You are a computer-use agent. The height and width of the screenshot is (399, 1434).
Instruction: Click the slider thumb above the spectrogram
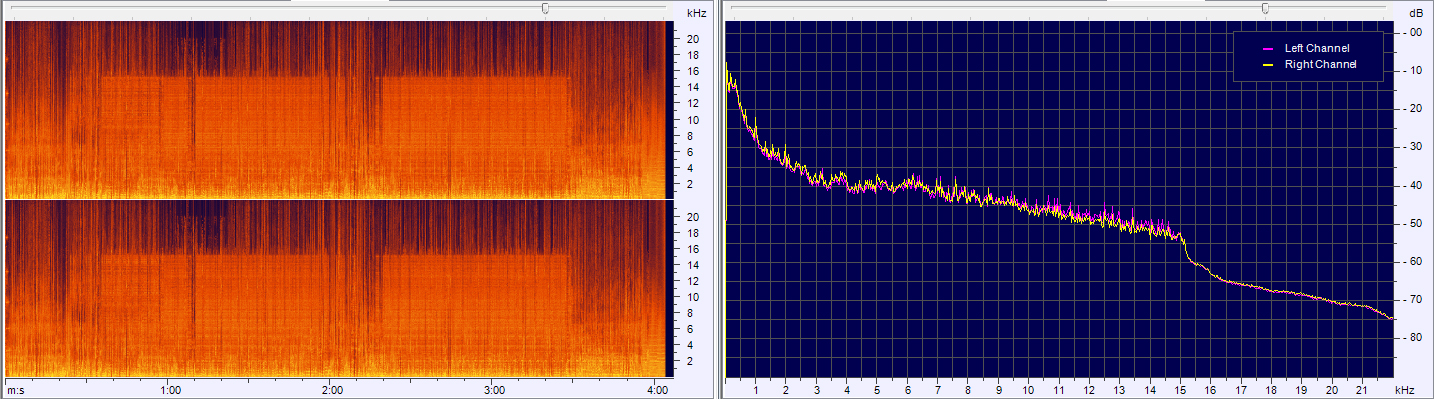tap(545, 8)
